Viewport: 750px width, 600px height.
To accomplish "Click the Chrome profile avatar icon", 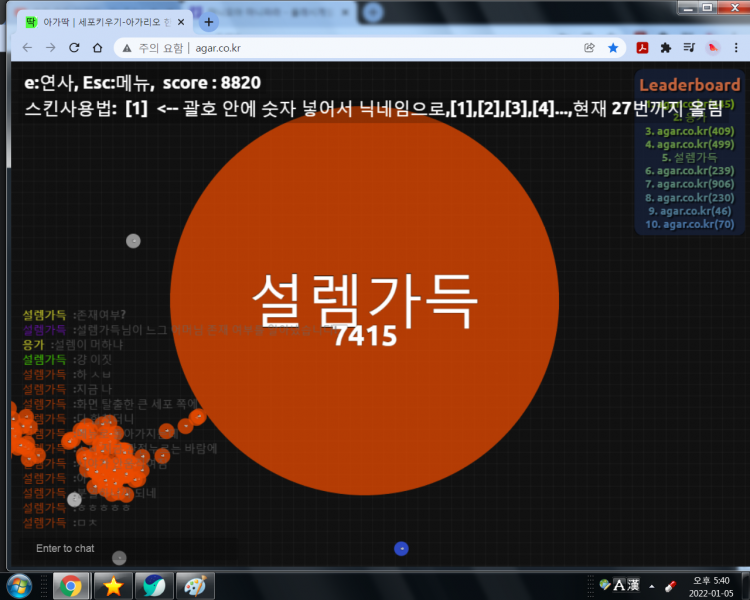I will tap(713, 48).
